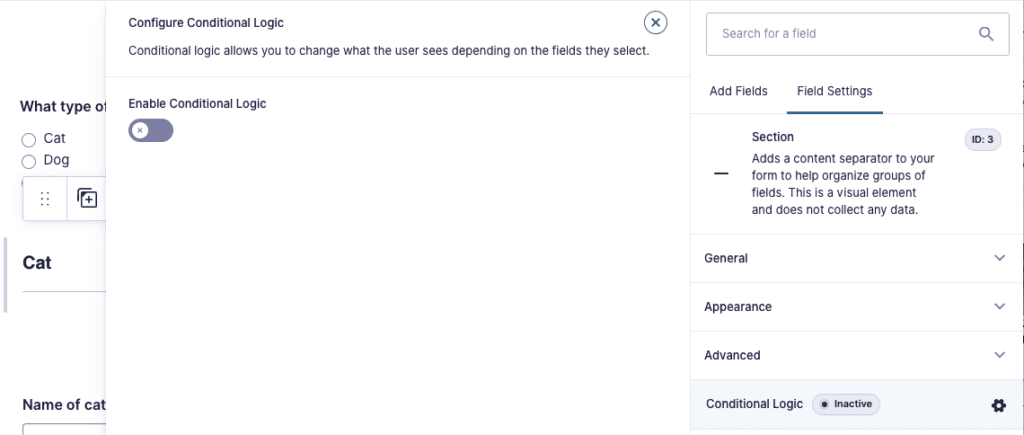
Task: Expand the General settings section
Action: 856,258
